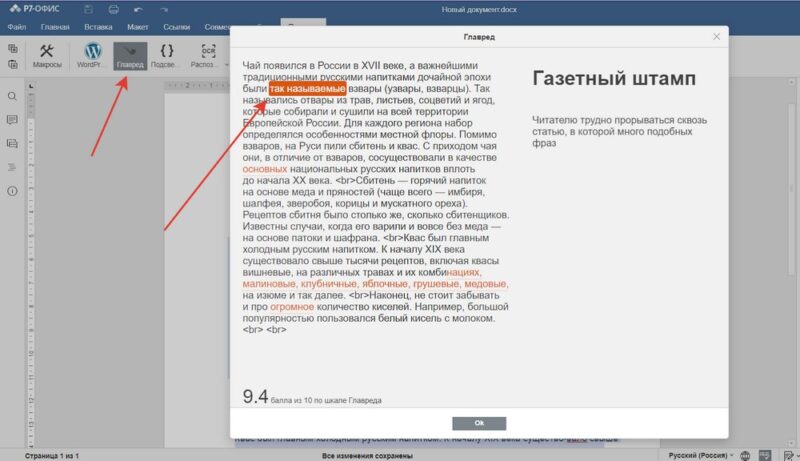Open the navigation headings panel
The height and width of the screenshot is (461, 800).
[13, 166]
